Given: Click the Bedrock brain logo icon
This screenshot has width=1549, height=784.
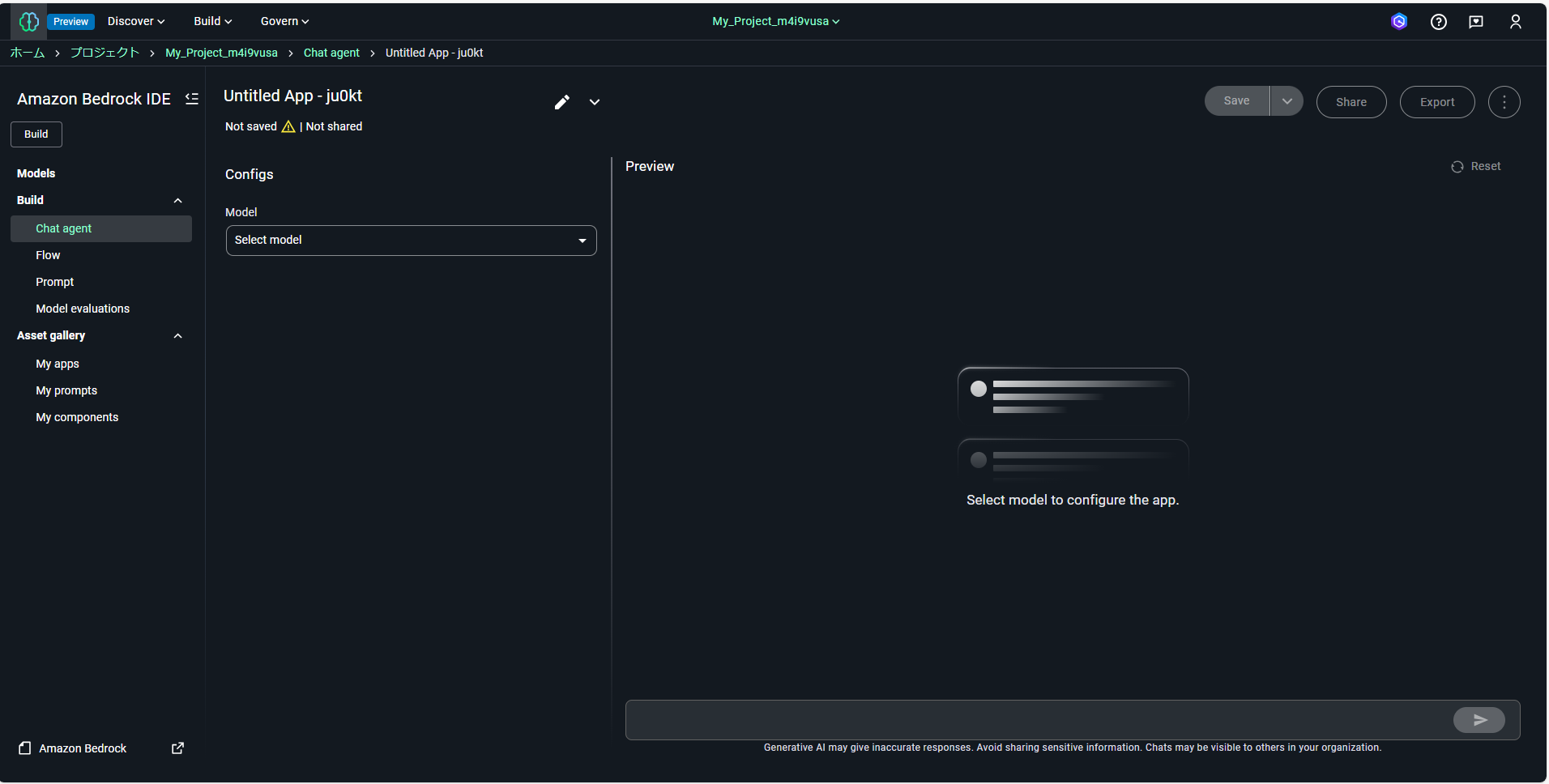Looking at the screenshot, I should point(28,22).
